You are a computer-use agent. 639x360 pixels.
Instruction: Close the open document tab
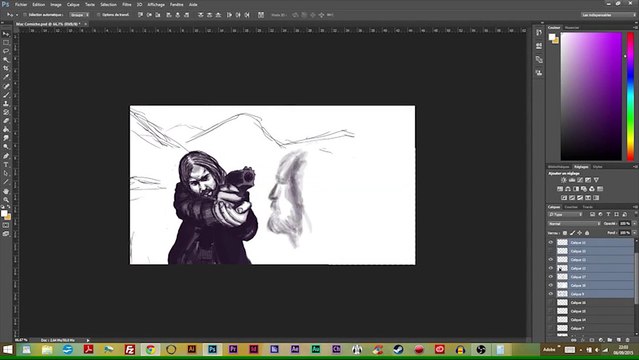click(x=86, y=24)
